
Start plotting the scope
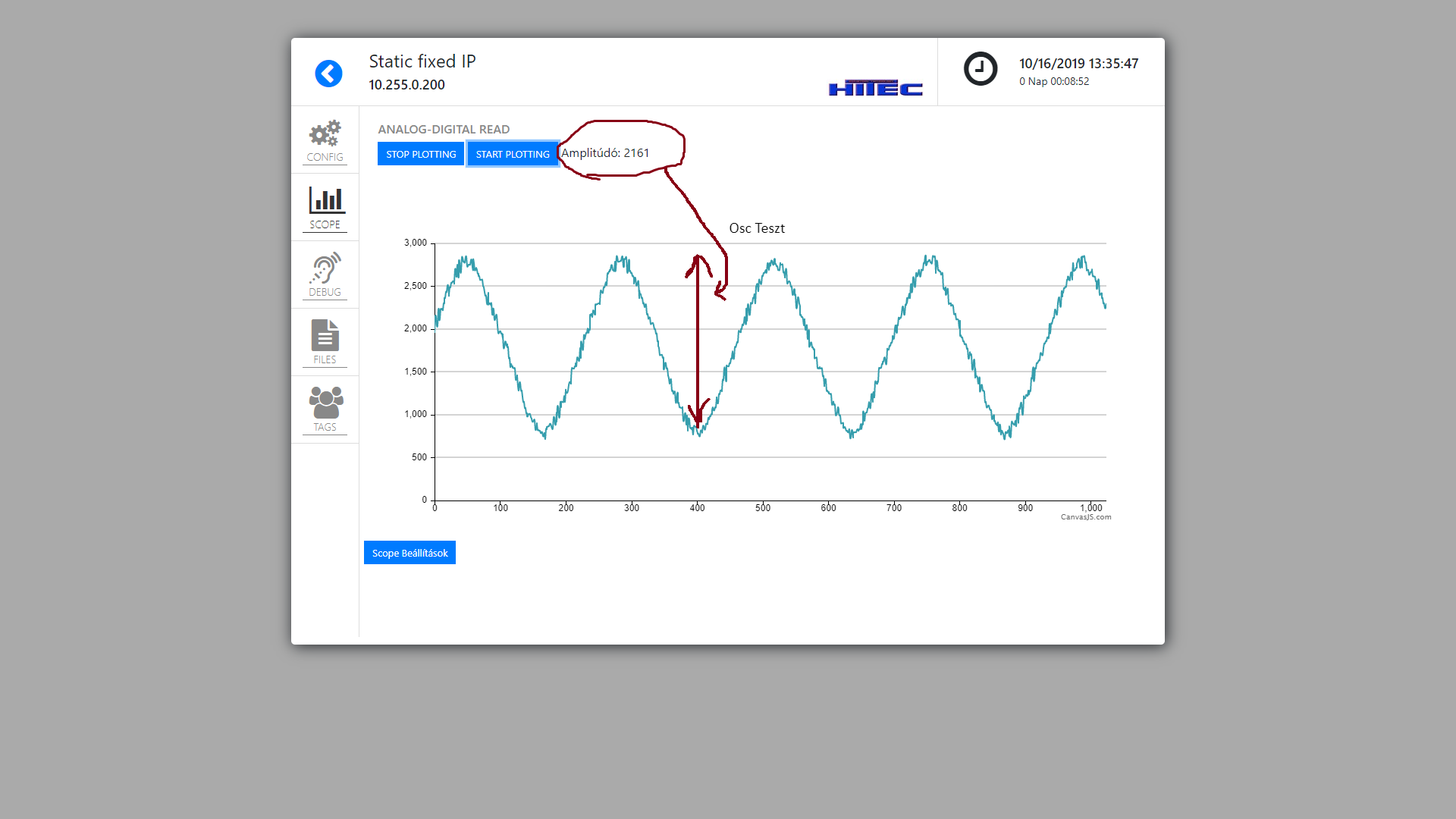(513, 154)
